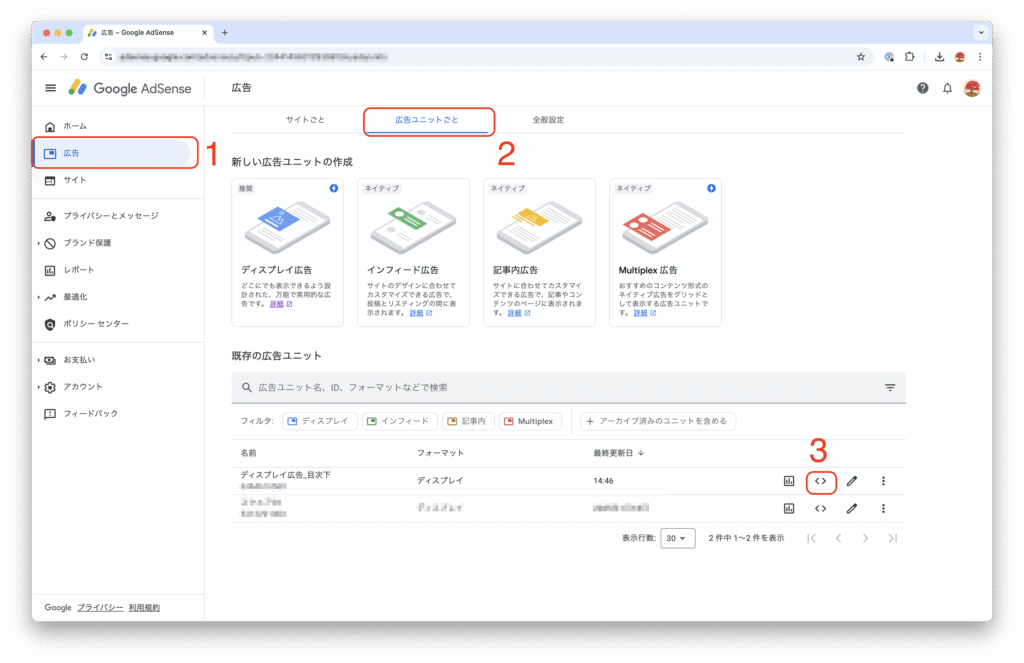Open a new browser tab
The image size is (1024, 663).
coord(225,33)
